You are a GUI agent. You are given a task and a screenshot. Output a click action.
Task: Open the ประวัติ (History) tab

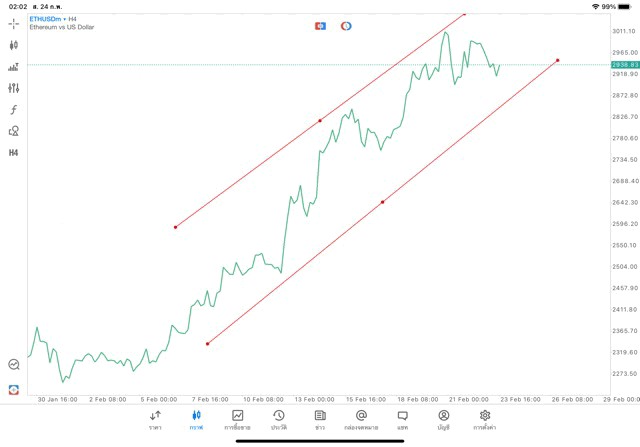coord(278,420)
